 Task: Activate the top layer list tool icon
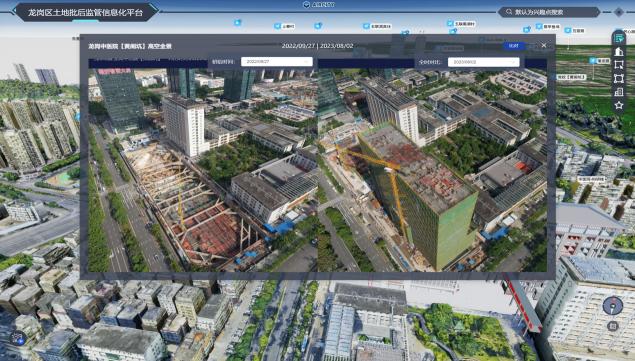click(x=619, y=38)
